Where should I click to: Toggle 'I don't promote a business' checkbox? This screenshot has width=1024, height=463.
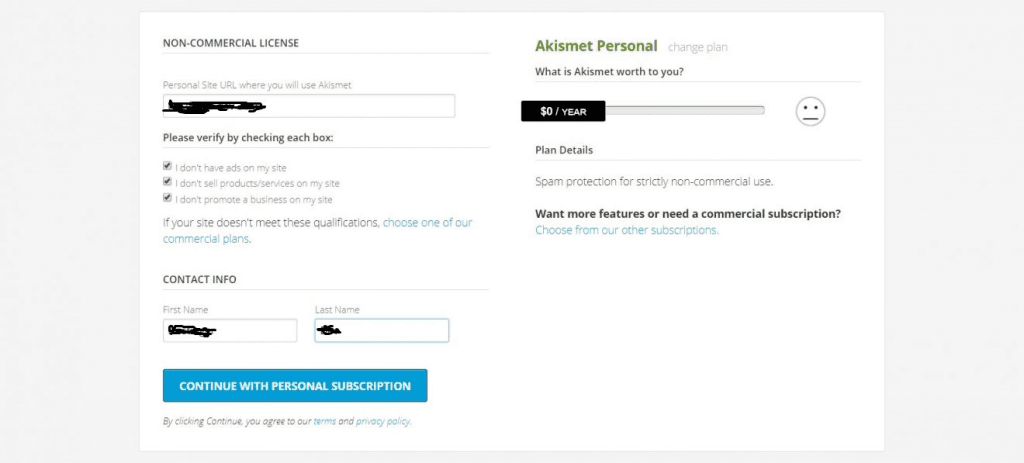[x=167, y=198]
